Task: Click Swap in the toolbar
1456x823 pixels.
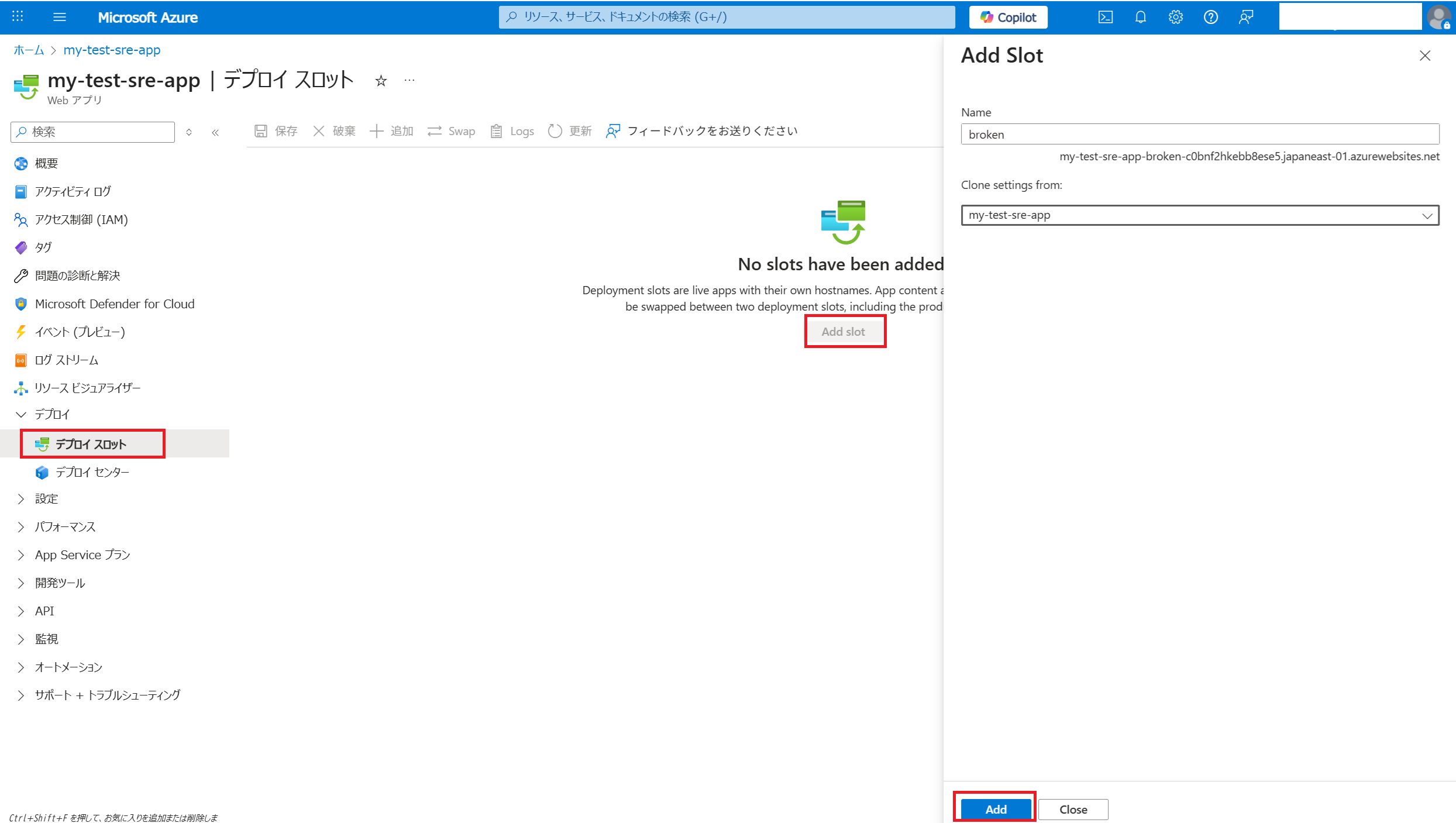Action: coord(451,131)
